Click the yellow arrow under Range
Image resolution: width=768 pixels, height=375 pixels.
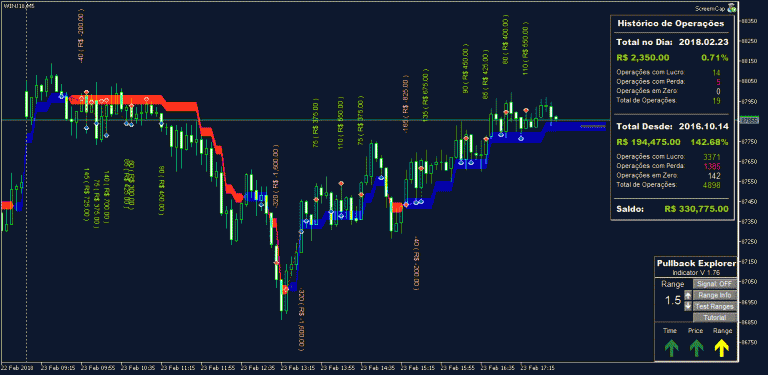722,348
